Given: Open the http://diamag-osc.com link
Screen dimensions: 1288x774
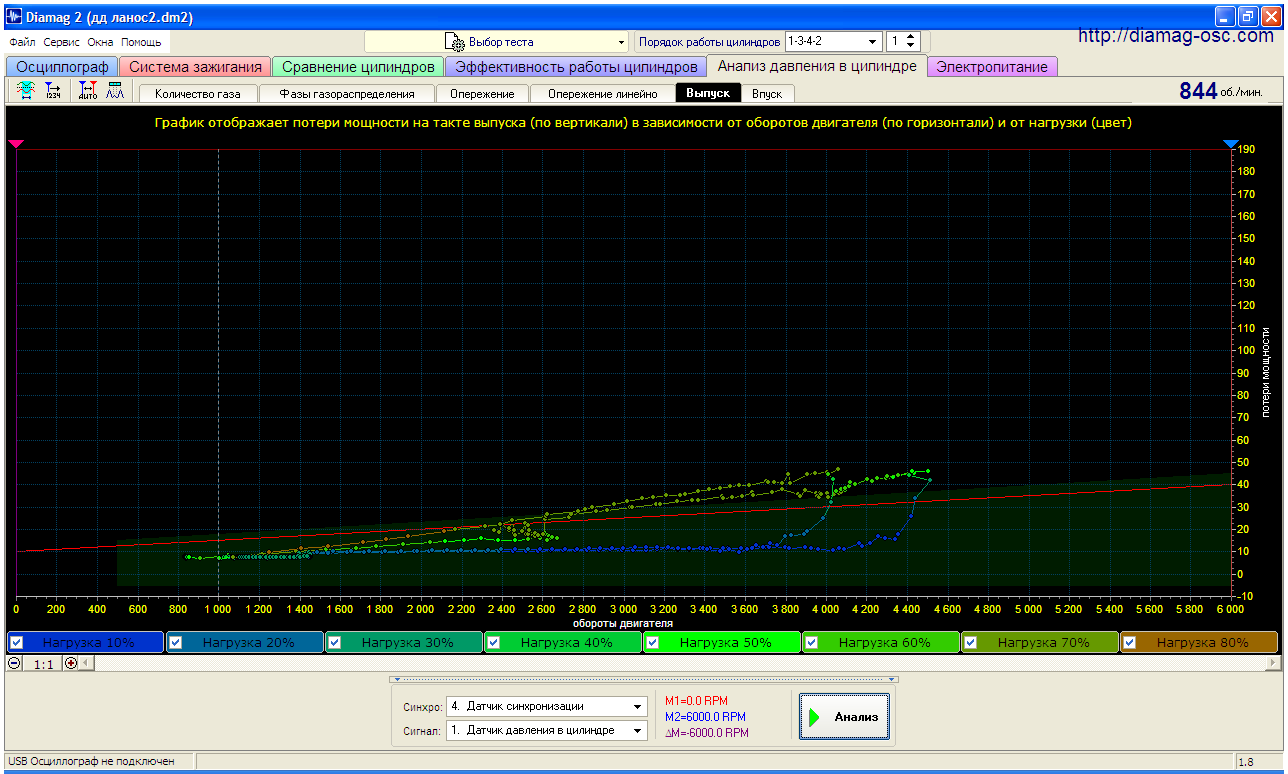Looking at the screenshot, I should (x=1177, y=36).
